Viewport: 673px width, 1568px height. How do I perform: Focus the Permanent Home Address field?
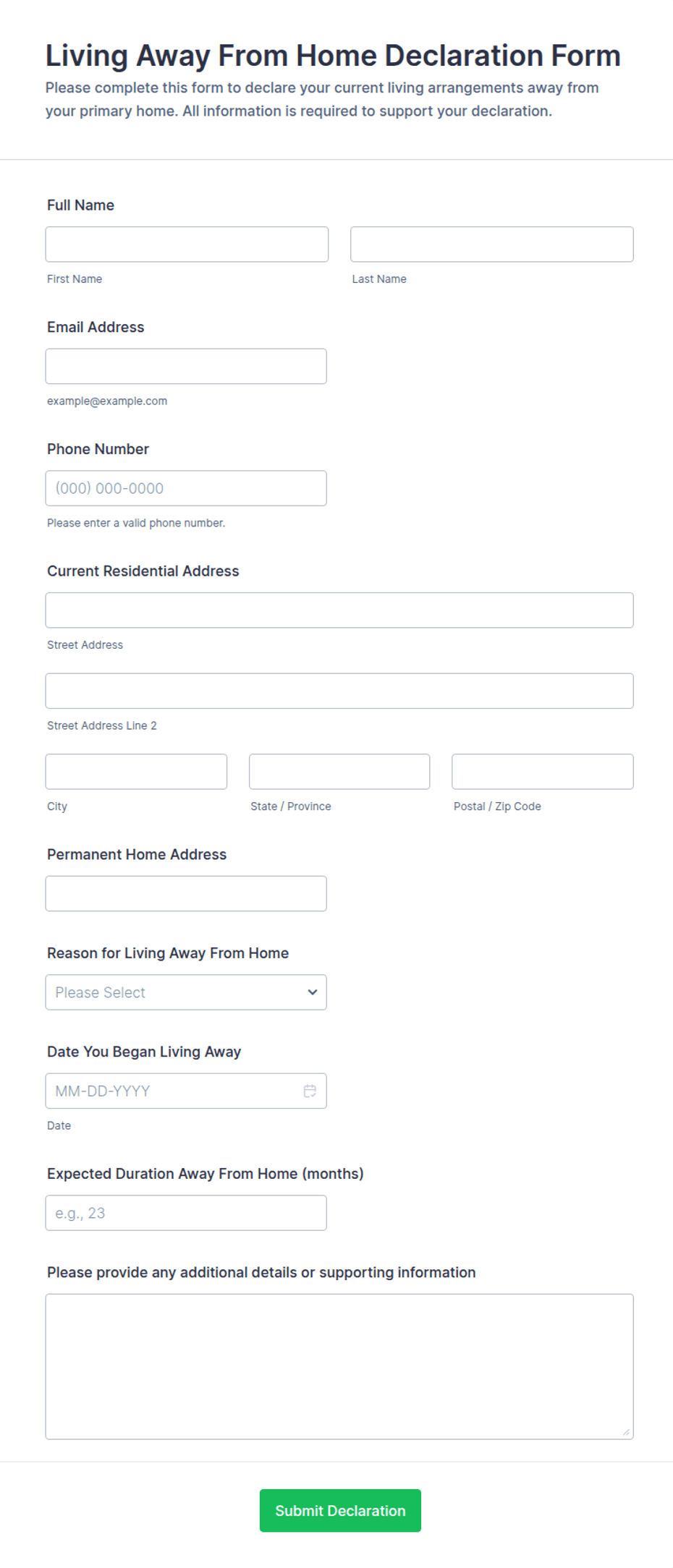point(186,894)
